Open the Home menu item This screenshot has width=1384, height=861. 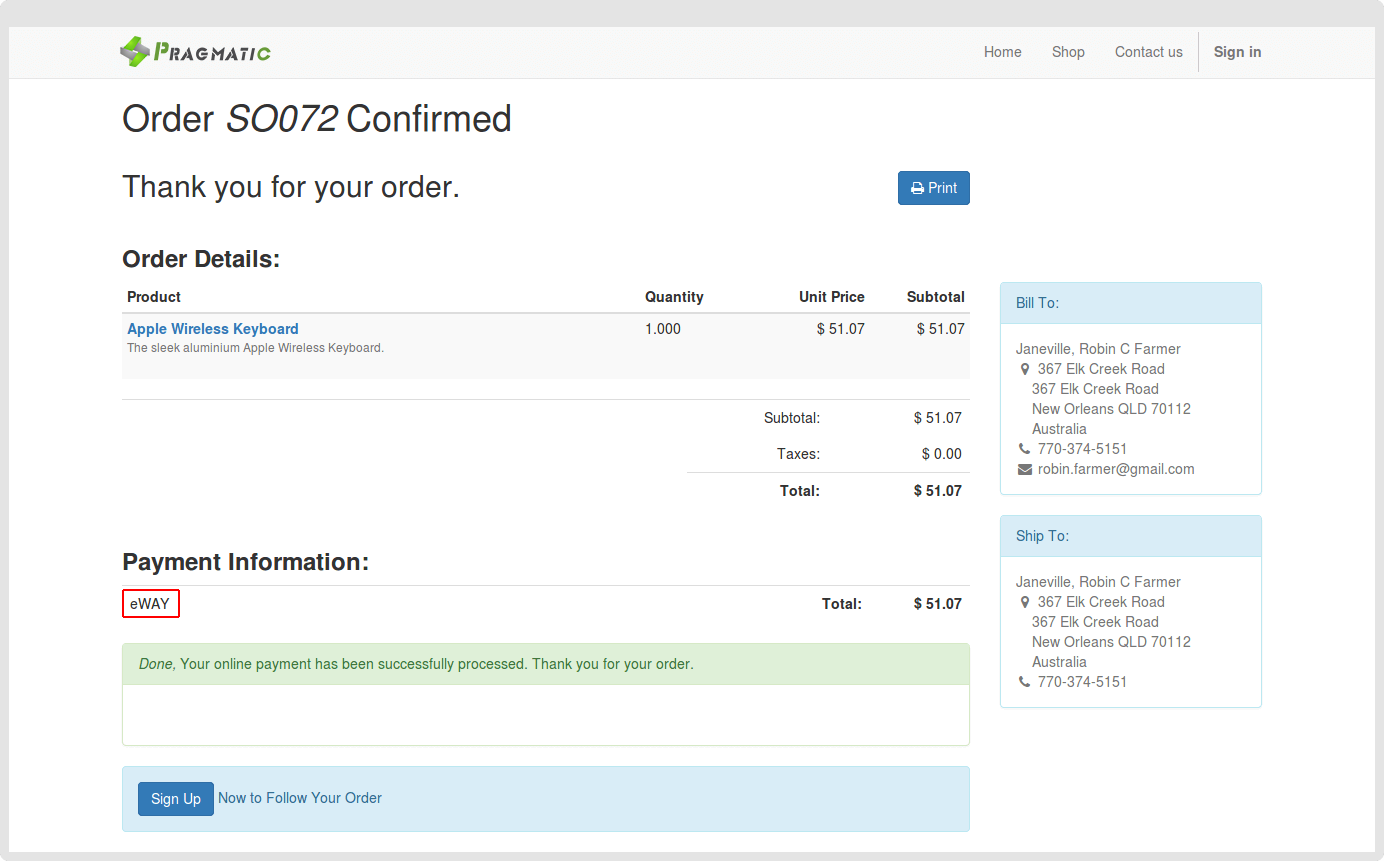(1003, 52)
